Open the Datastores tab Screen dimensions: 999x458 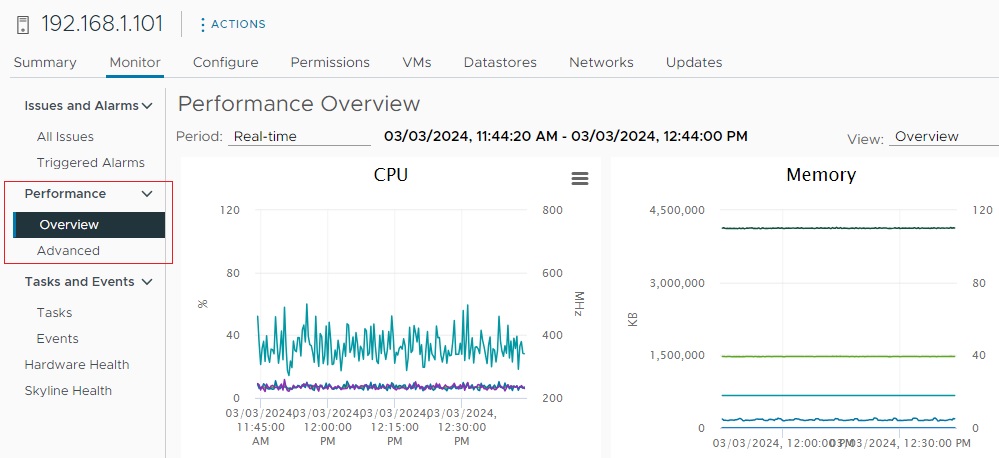coord(500,62)
